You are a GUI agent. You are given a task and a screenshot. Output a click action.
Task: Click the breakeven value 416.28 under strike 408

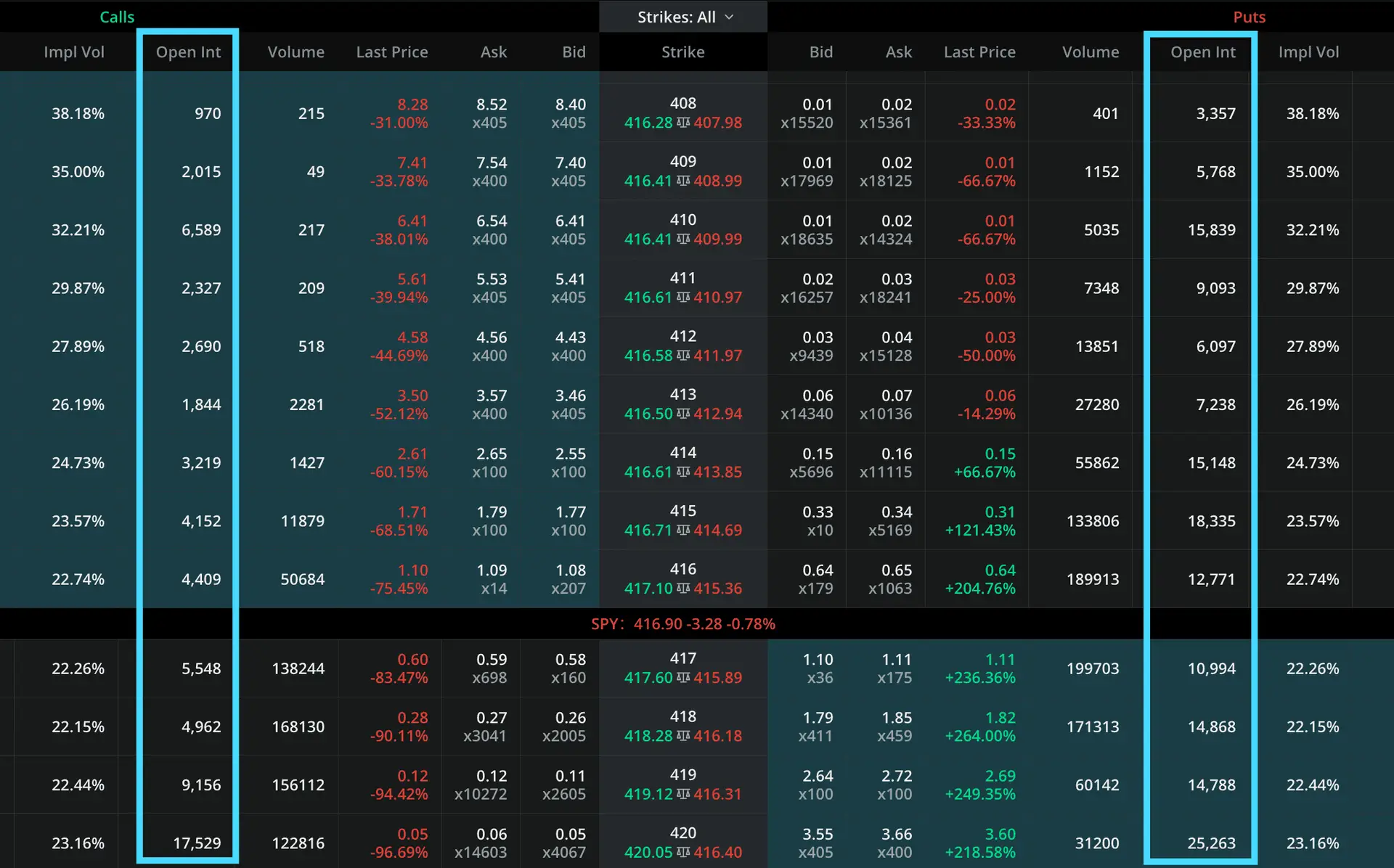pyautogui.click(x=648, y=123)
